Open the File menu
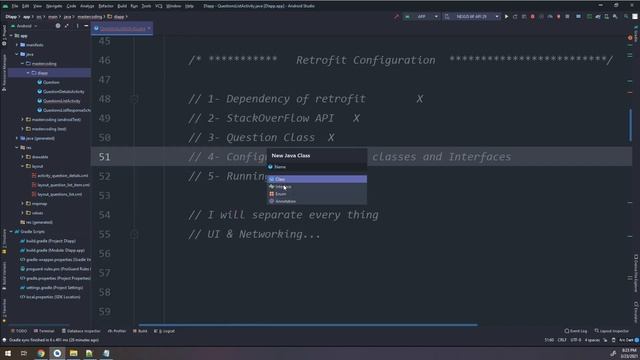The image size is (640, 360). point(15,6)
